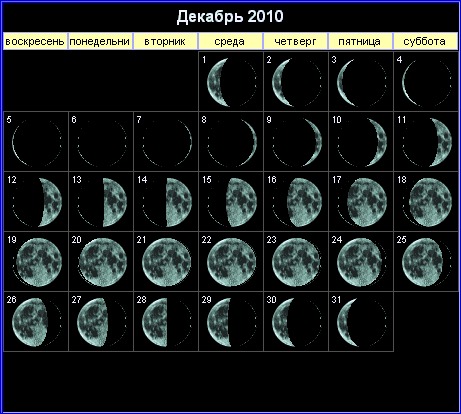Click the суббота column header
Viewport: 461px width, 414px height.
tap(425, 41)
